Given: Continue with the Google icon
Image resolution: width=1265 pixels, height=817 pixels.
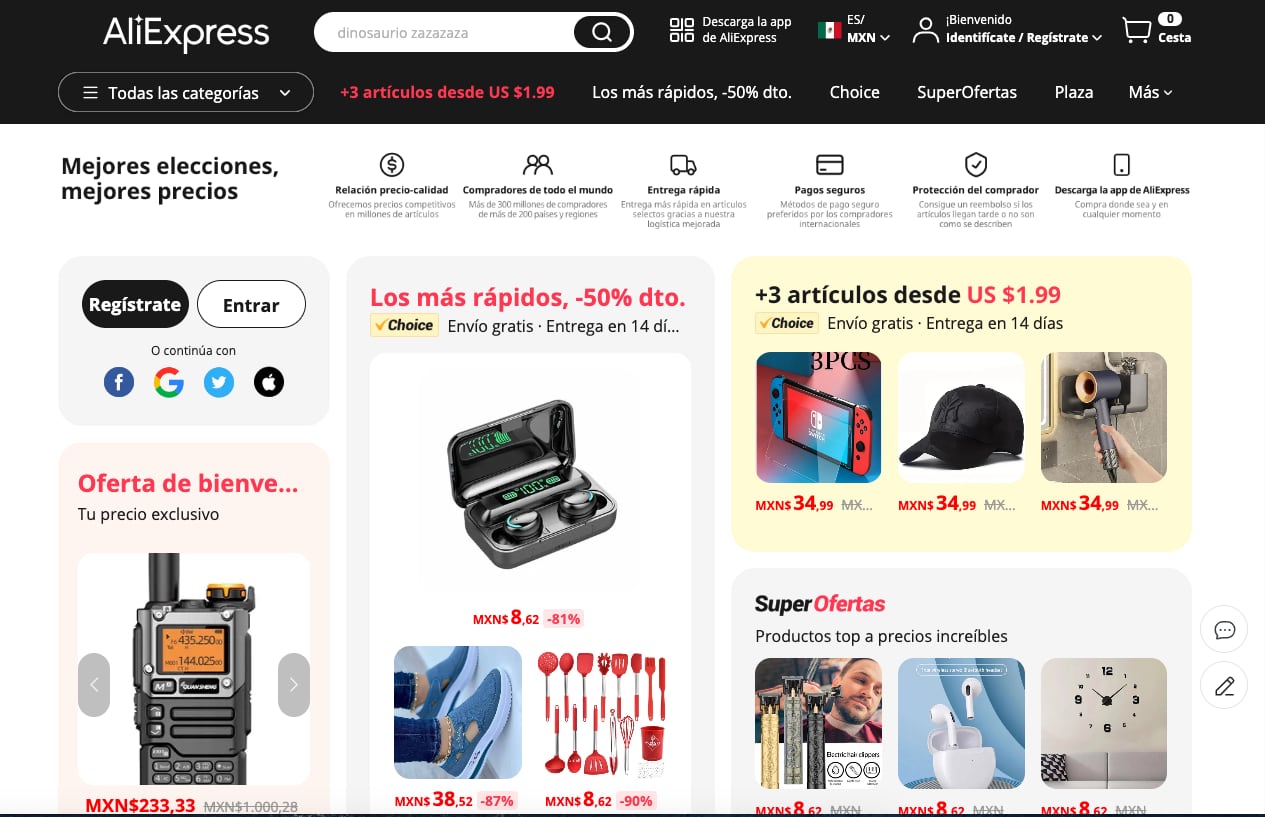Looking at the screenshot, I should pyautogui.click(x=169, y=382).
